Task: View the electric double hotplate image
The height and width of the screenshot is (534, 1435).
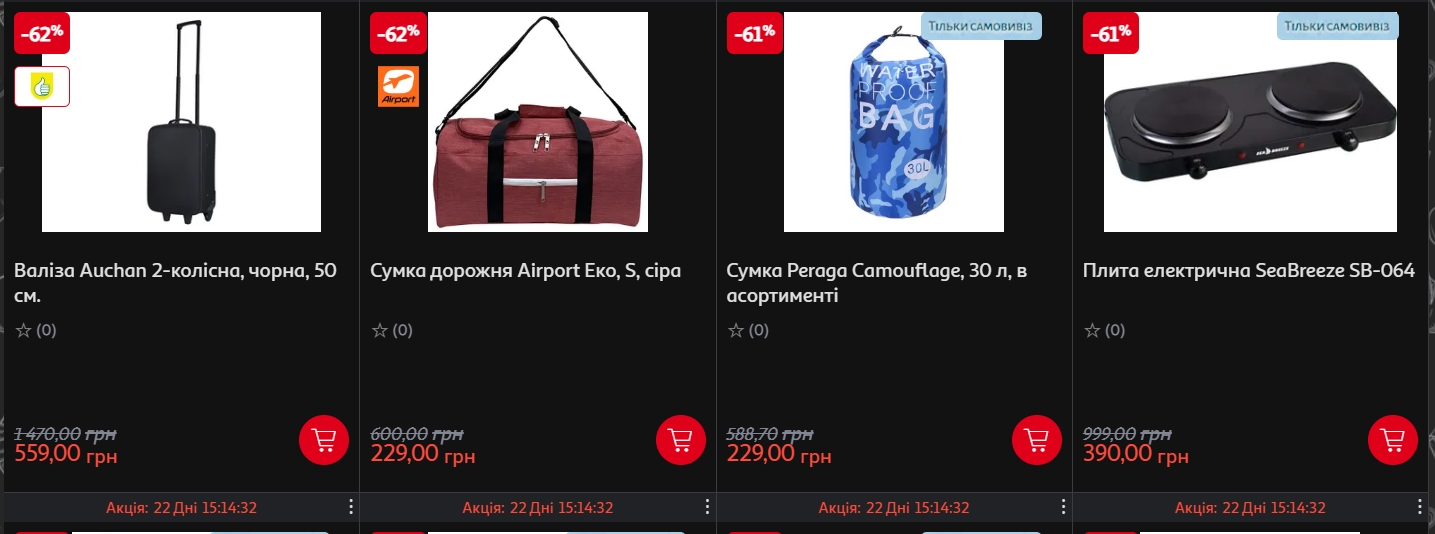Action: [x=1250, y=122]
